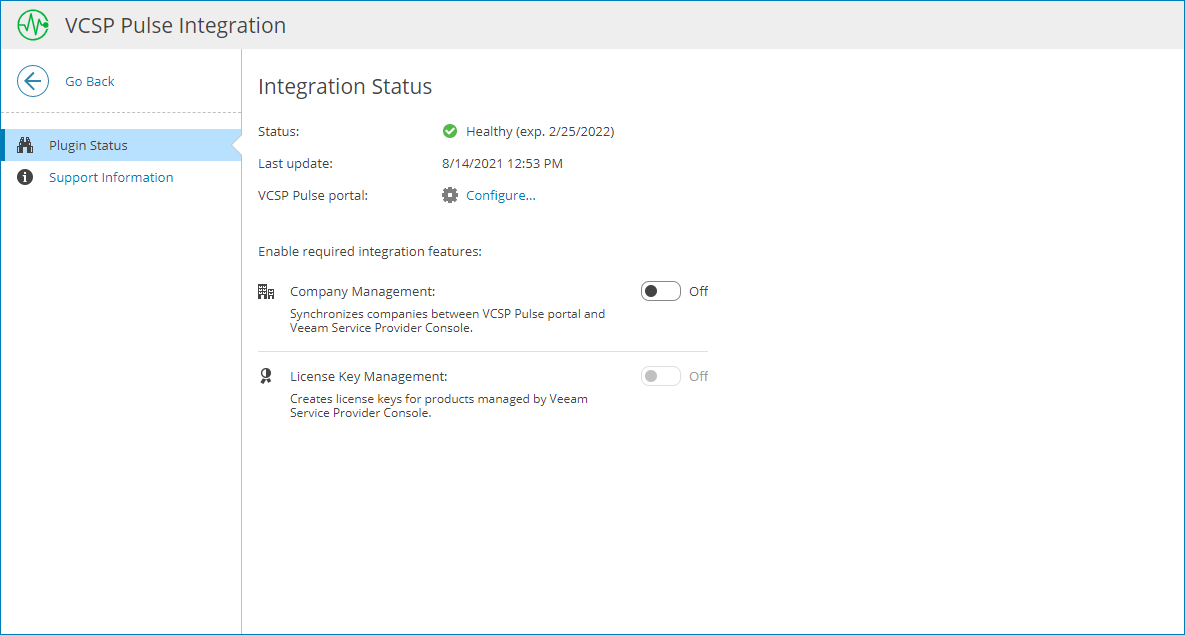Select the Plugin Status binoculars icon
The height and width of the screenshot is (635, 1185).
(x=25, y=145)
